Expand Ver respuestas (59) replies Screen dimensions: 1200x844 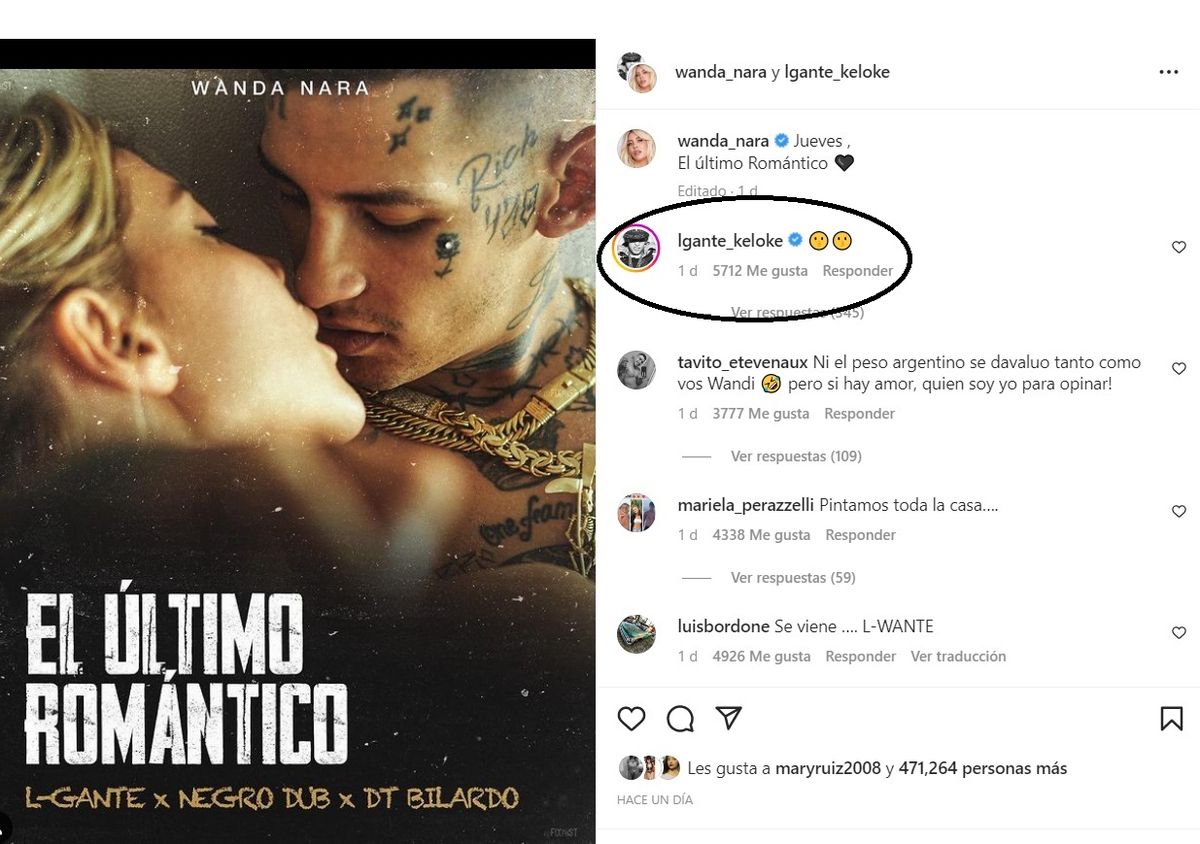point(793,578)
